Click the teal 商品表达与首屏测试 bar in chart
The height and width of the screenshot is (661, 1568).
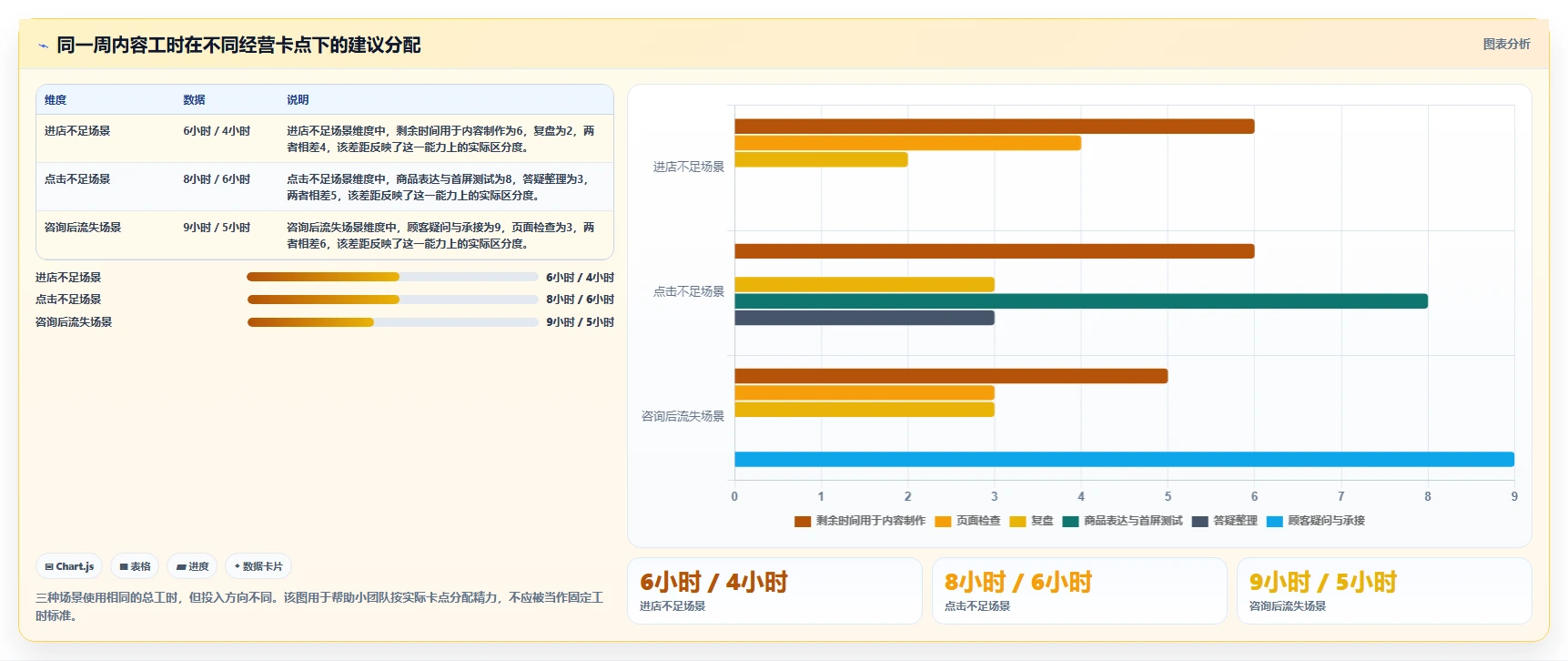tap(1081, 301)
